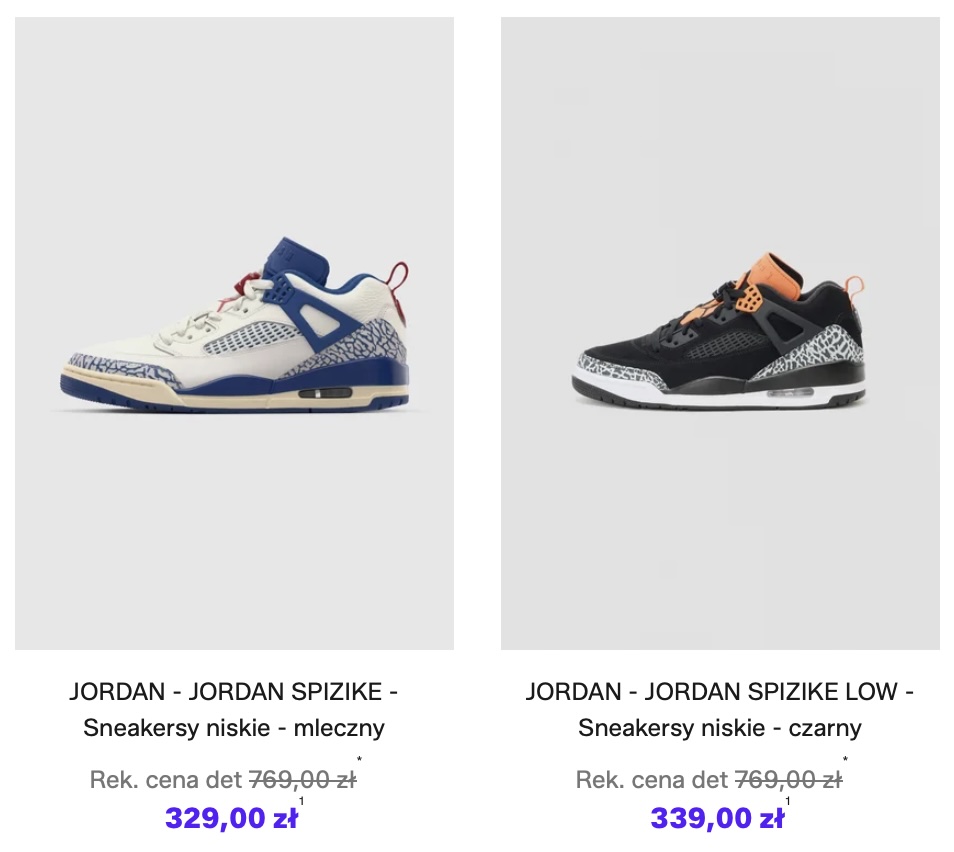Click the 'JORDAN - JORDAN SPIZIKE LOW -' product title

[x=720, y=691]
